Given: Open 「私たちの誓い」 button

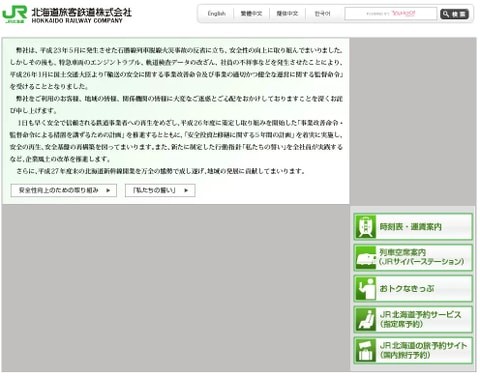Looking at the screenshot, I should point(160,190).
